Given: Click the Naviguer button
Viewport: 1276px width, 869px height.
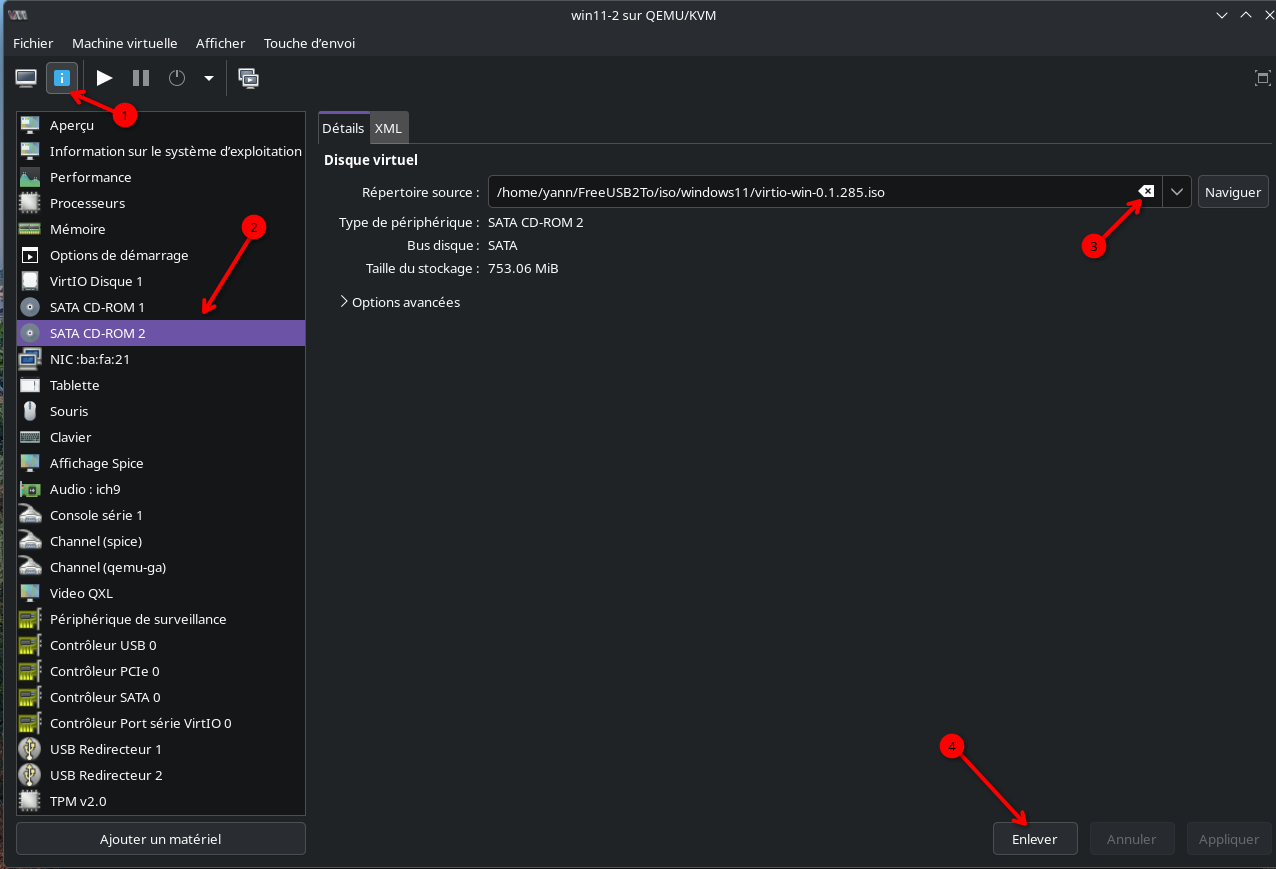Looking at the screenshot, I should coord(1232,192).
